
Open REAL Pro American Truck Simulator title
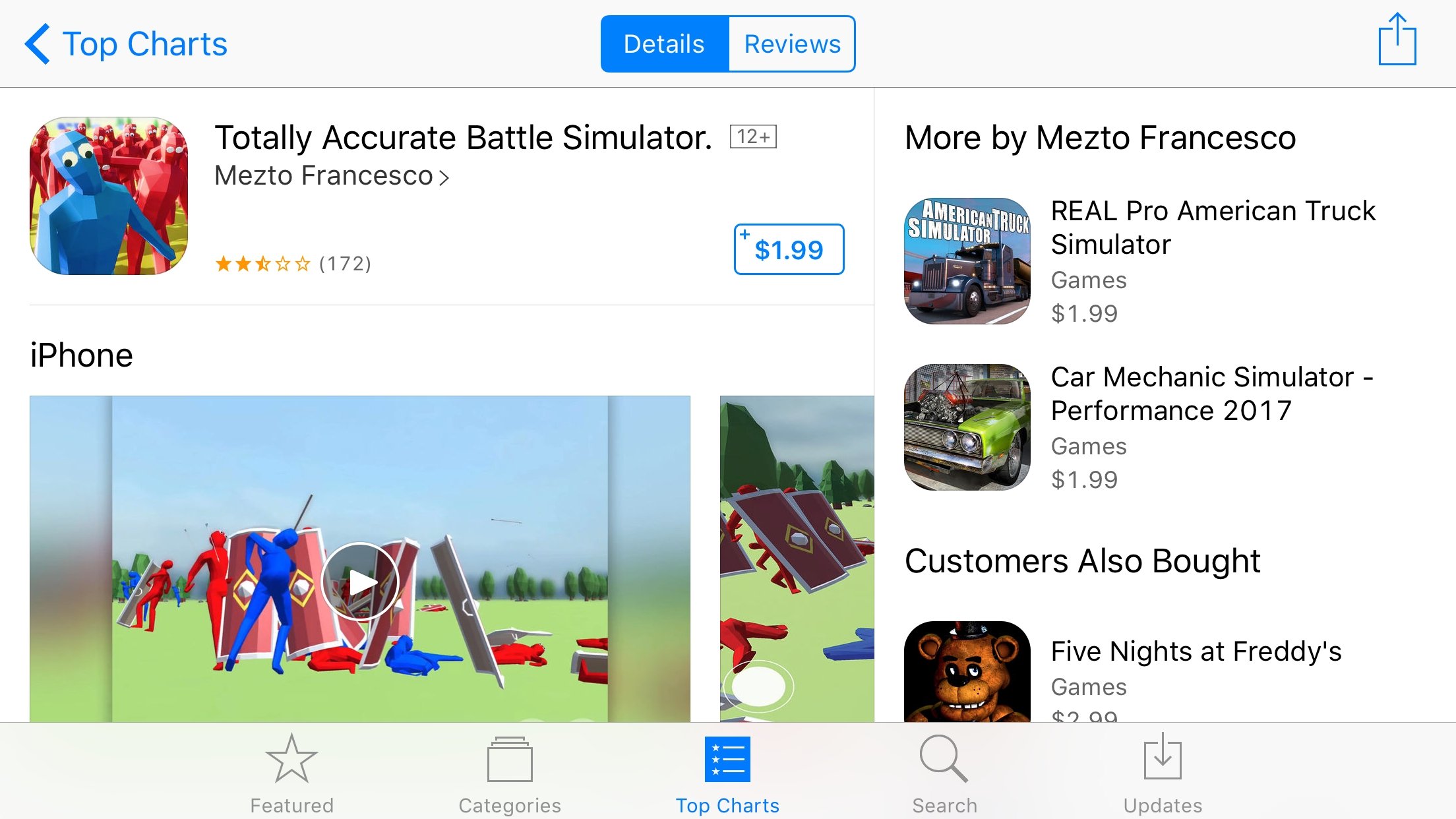[1213, 228]
